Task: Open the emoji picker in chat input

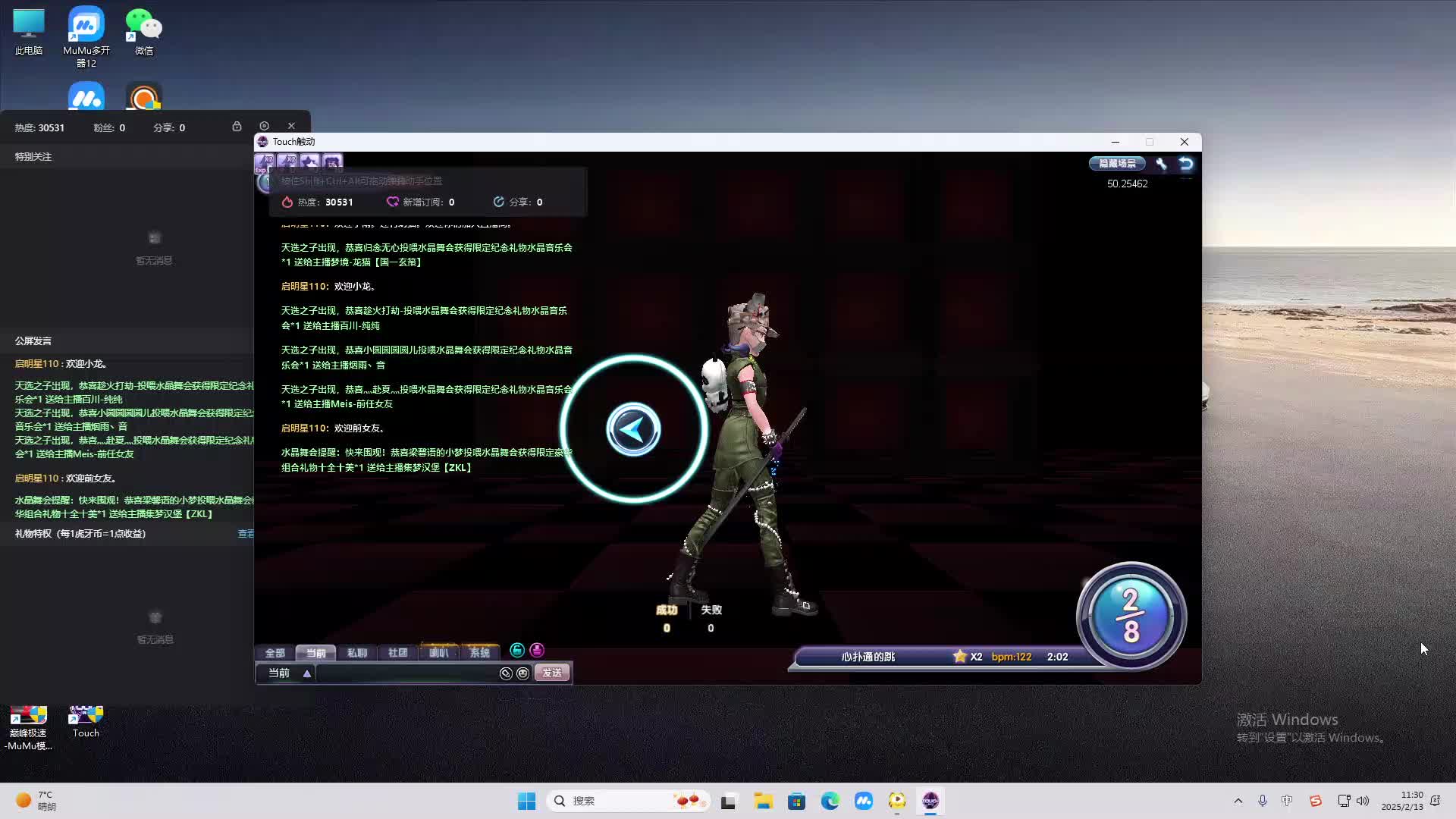Action: [522, 673]
